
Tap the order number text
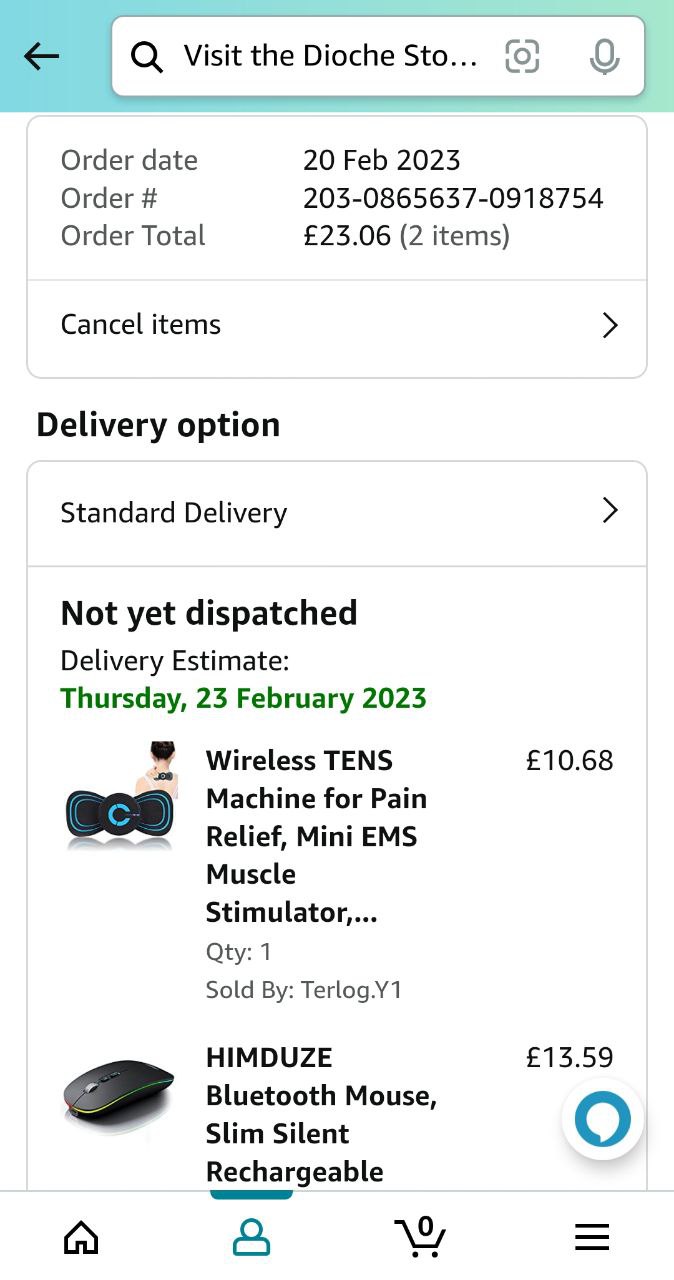pos(453,198)
